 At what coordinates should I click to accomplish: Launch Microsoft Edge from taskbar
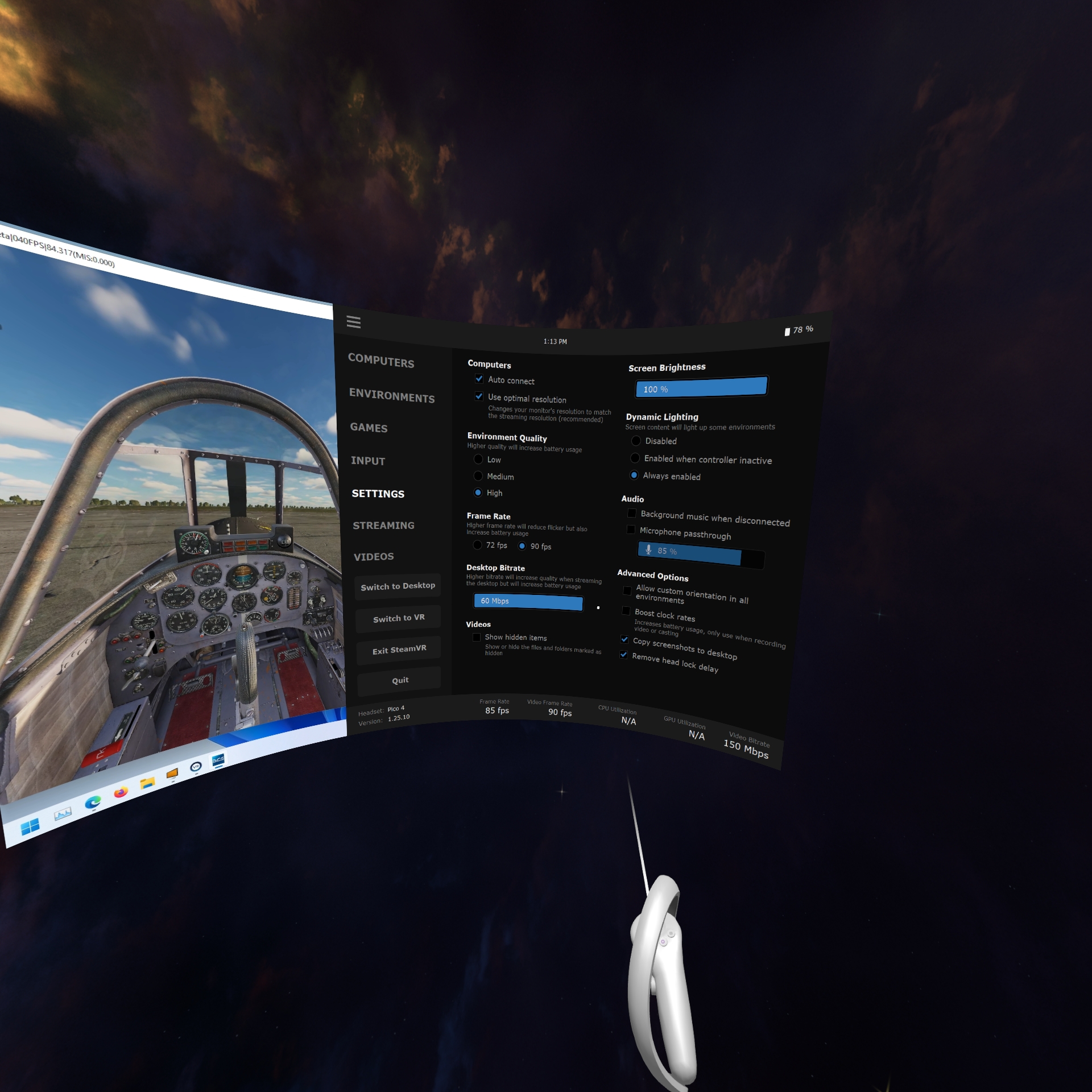coord(93,802)
